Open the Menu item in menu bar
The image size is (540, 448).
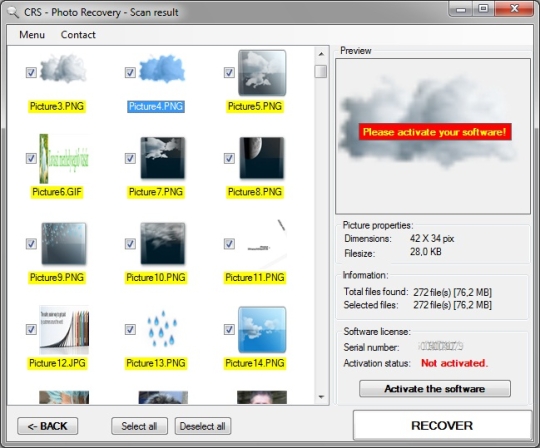(32, 34)
